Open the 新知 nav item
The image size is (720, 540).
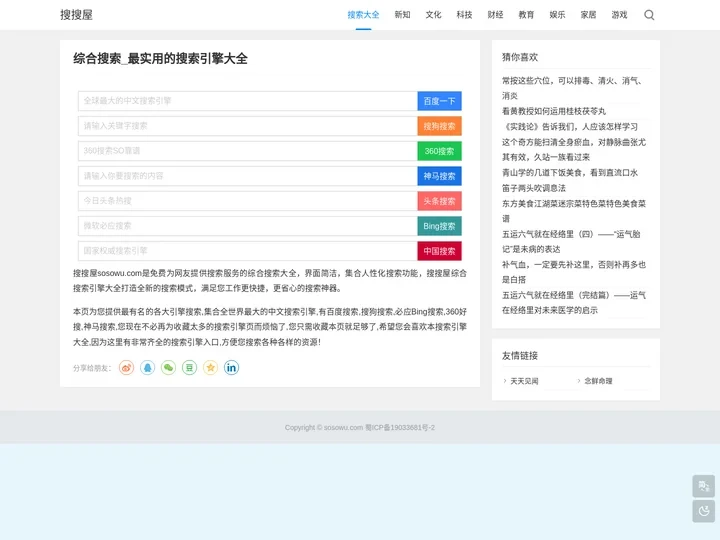pyautogui.click(x=402, y=15)
